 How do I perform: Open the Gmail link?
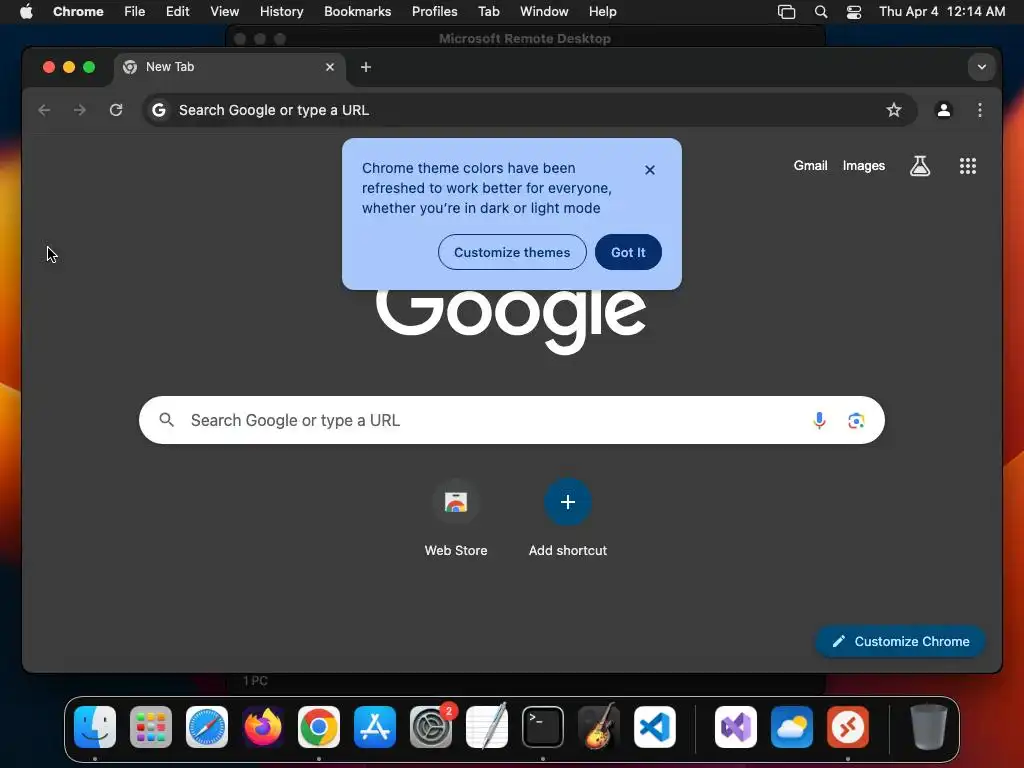810,166
